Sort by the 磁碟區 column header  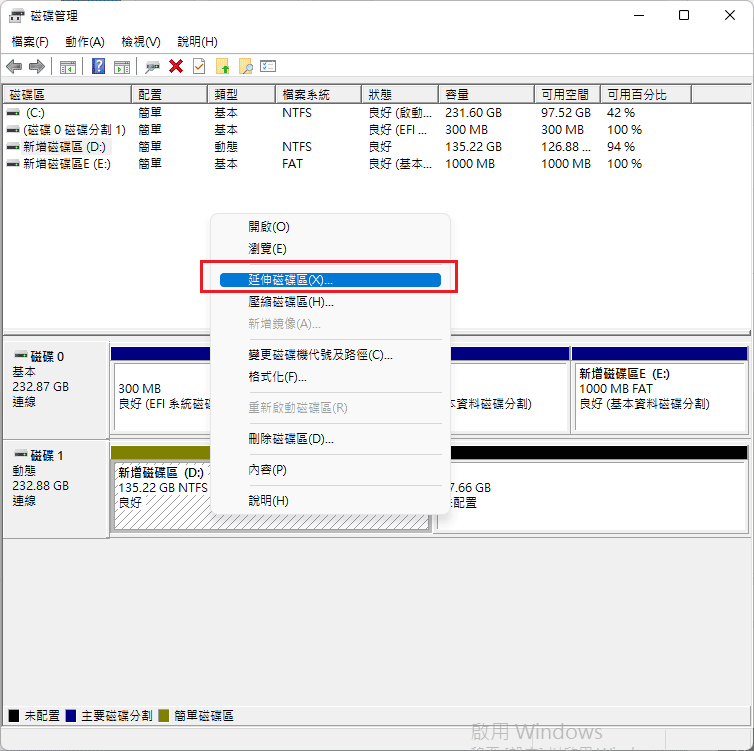pyautogui.click(x=67, y=94)
